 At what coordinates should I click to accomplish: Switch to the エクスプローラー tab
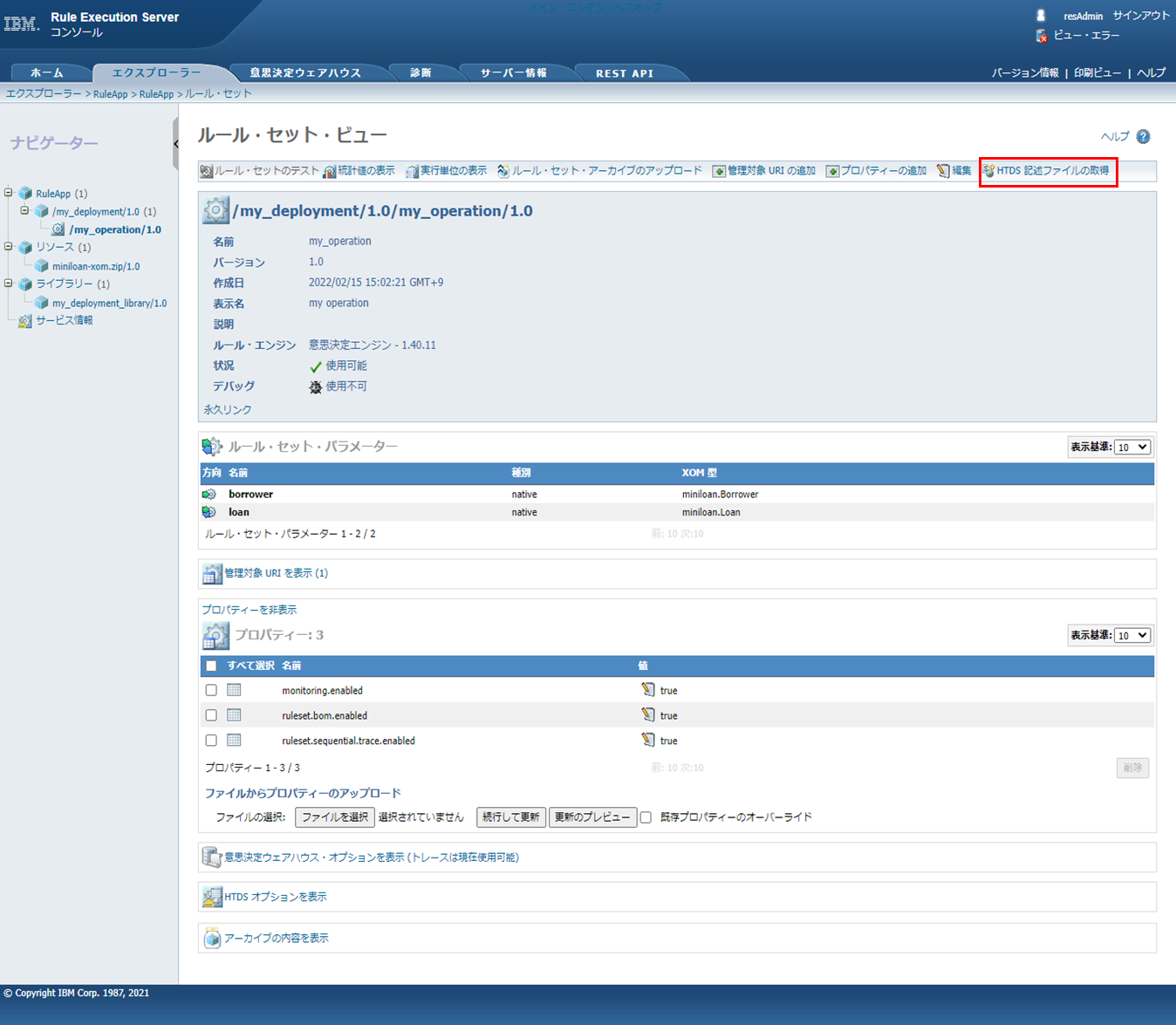click(x=156, y=73)
